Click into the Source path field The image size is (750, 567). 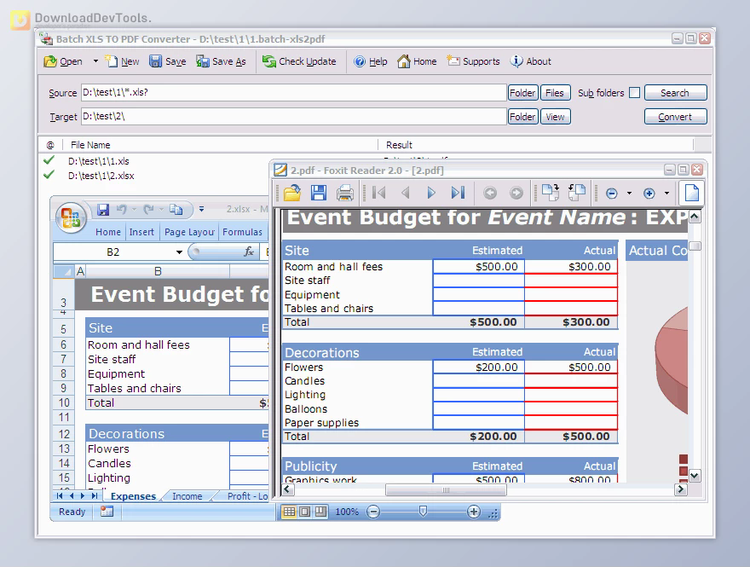coord(294,92)
